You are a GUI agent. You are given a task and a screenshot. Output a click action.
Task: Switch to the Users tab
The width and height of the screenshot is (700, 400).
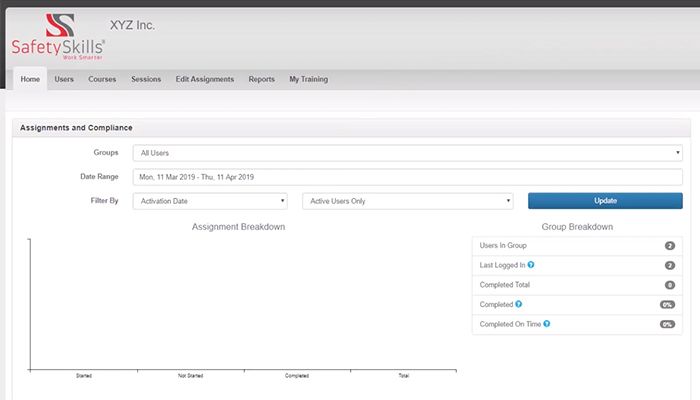pyautogui.click(x=64, y=79)
